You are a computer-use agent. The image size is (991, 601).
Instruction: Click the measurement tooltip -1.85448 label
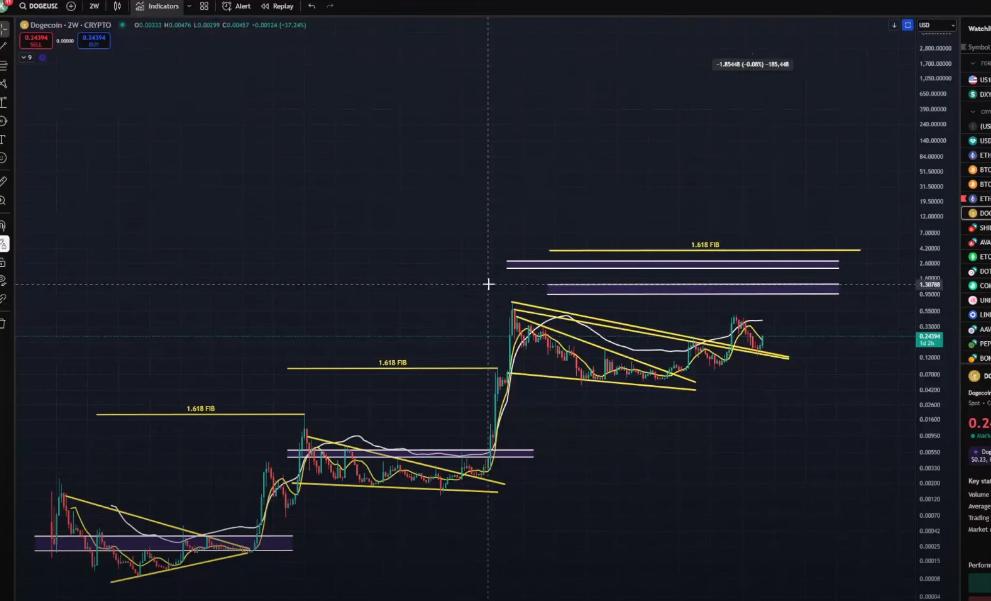(752, 64)
